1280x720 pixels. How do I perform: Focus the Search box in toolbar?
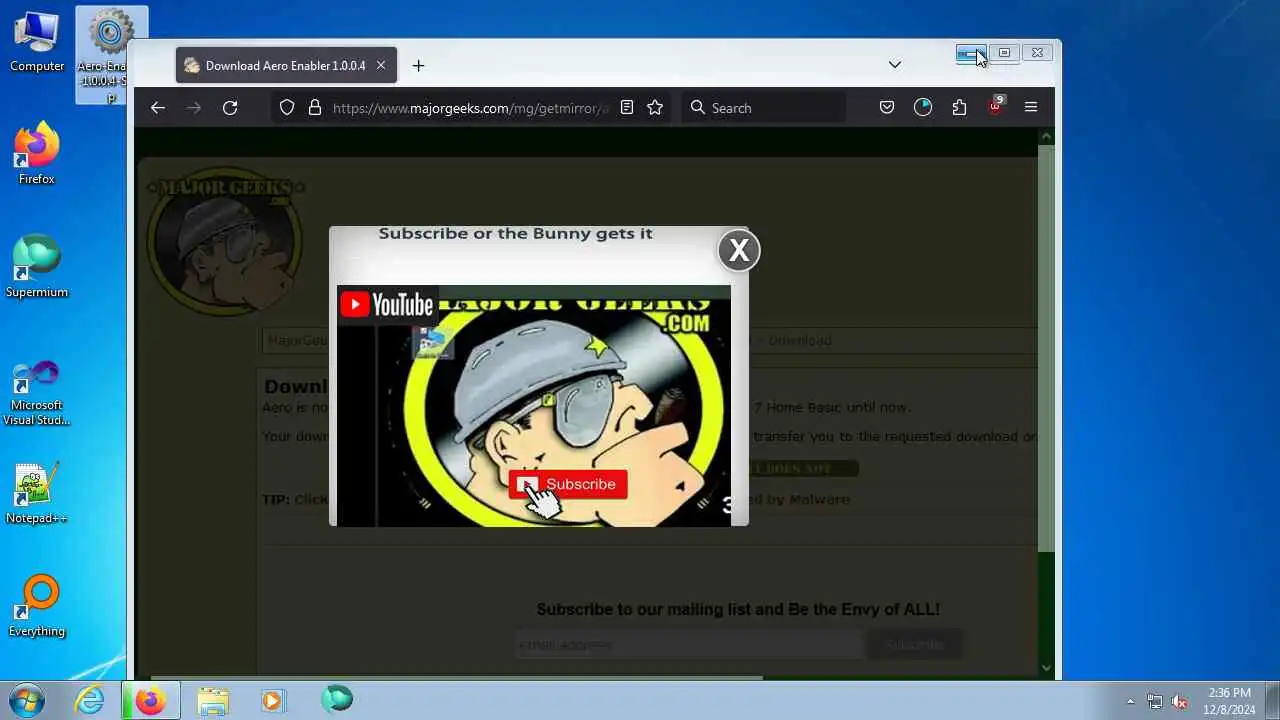(x=765, y=108)
